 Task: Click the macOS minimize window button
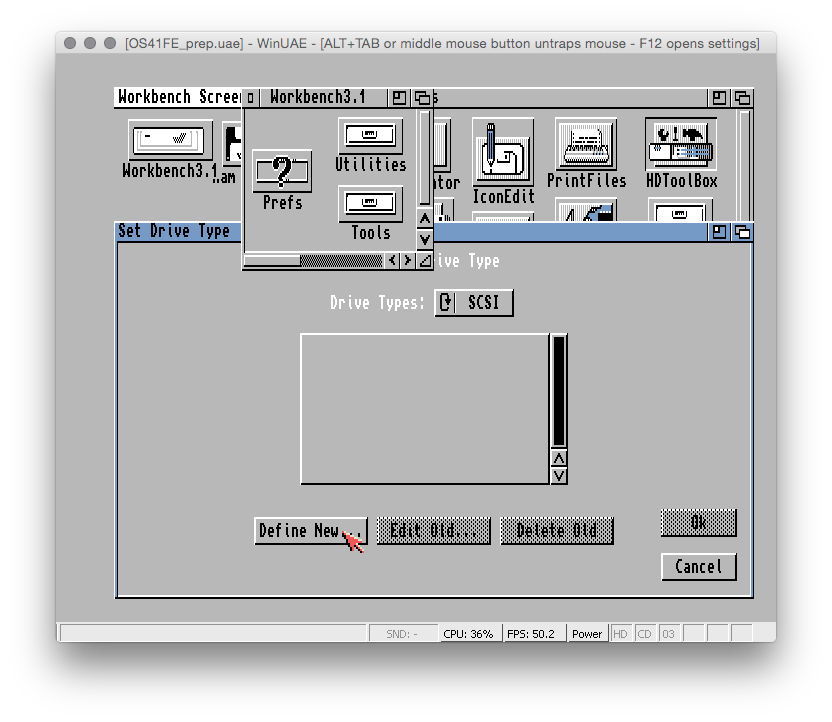(90, 43)
